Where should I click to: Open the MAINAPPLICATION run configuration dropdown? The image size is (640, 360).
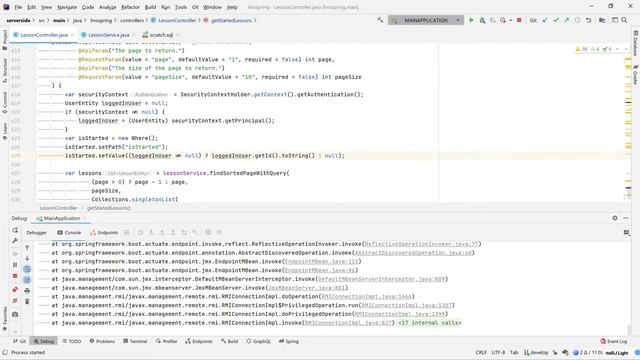426,20
